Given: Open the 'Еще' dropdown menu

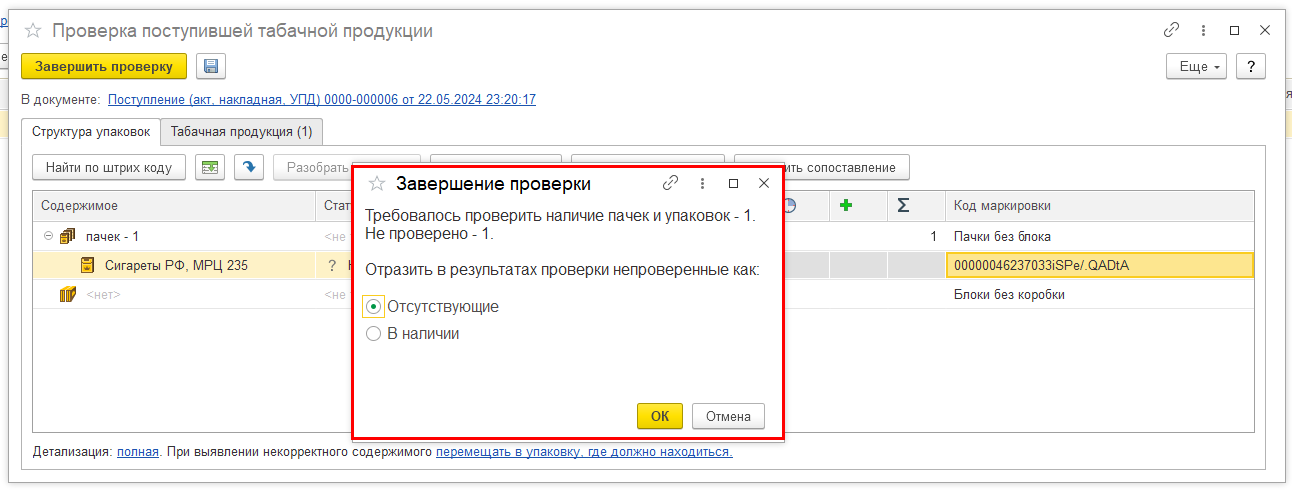Looking at the screenshot, I should pos(1196,67).
